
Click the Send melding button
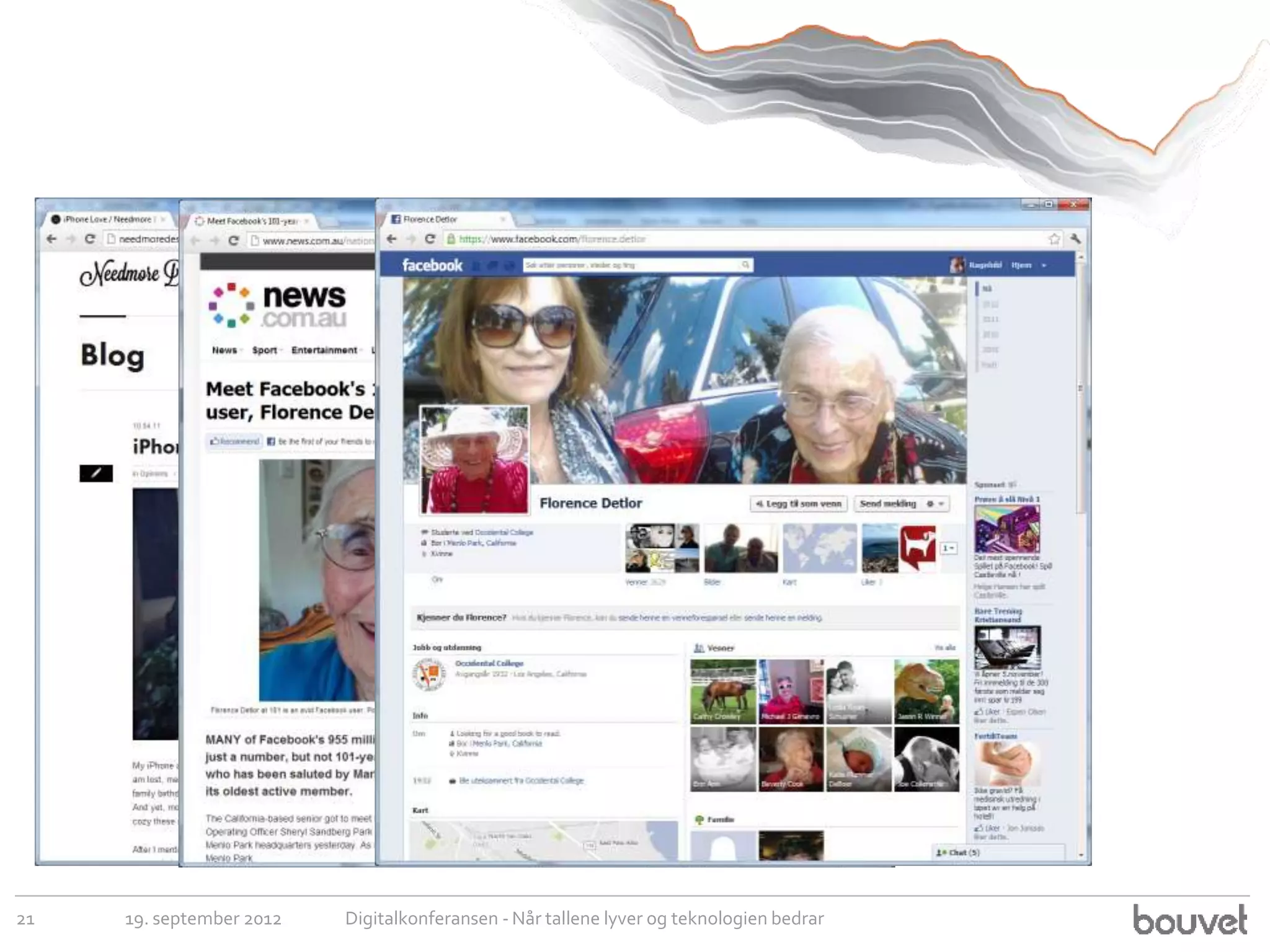click(887, 504)
